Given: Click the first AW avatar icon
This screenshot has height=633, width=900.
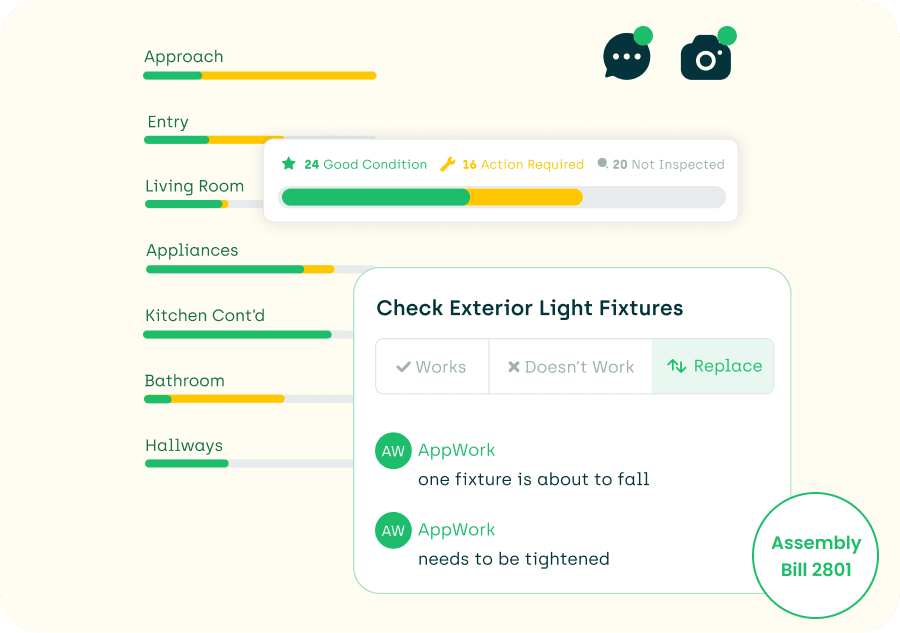Looking at the screenshot, I should [393, 451].
